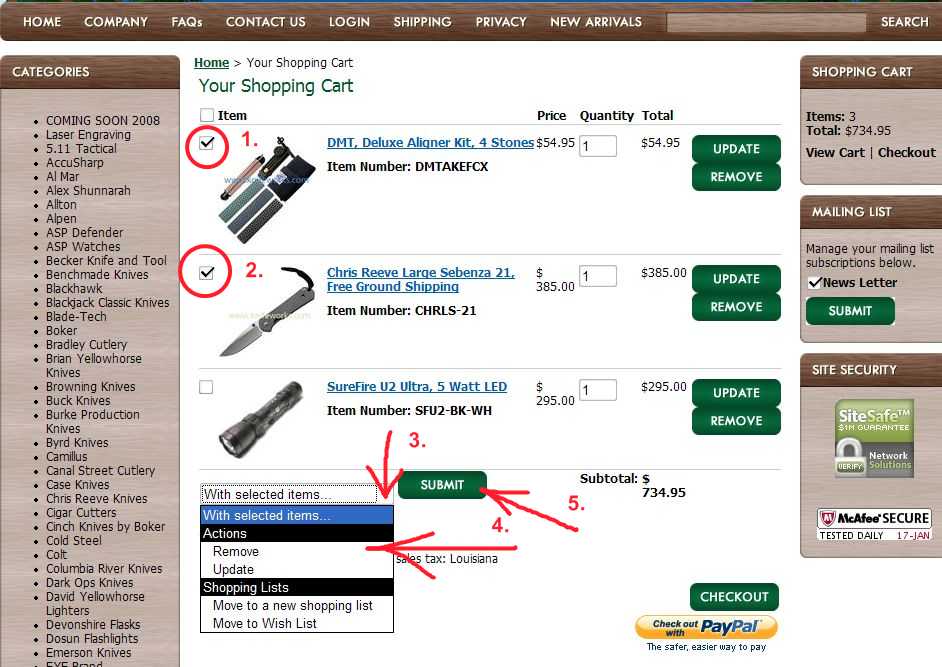Click the McAfee Secure badge
942x667 pixels.
tap(874, 525)
